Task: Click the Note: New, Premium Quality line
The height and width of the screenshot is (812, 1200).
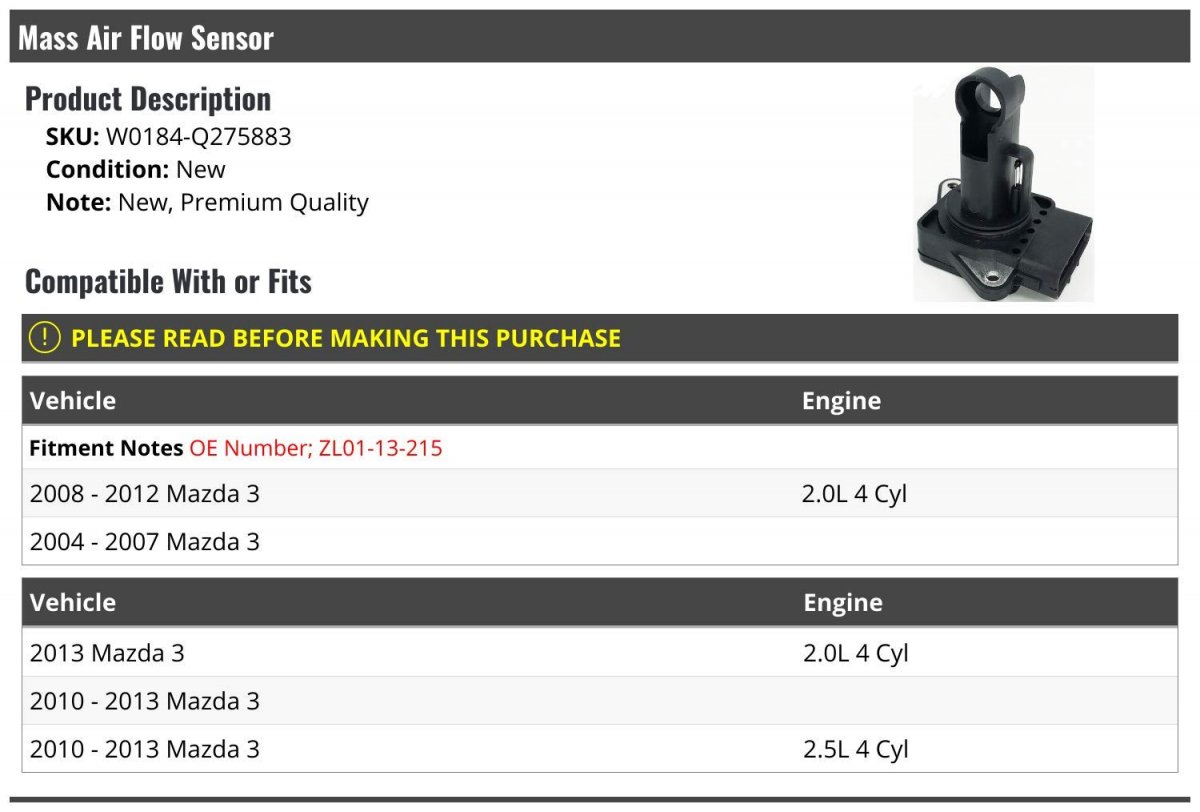Action: [207, 203]
